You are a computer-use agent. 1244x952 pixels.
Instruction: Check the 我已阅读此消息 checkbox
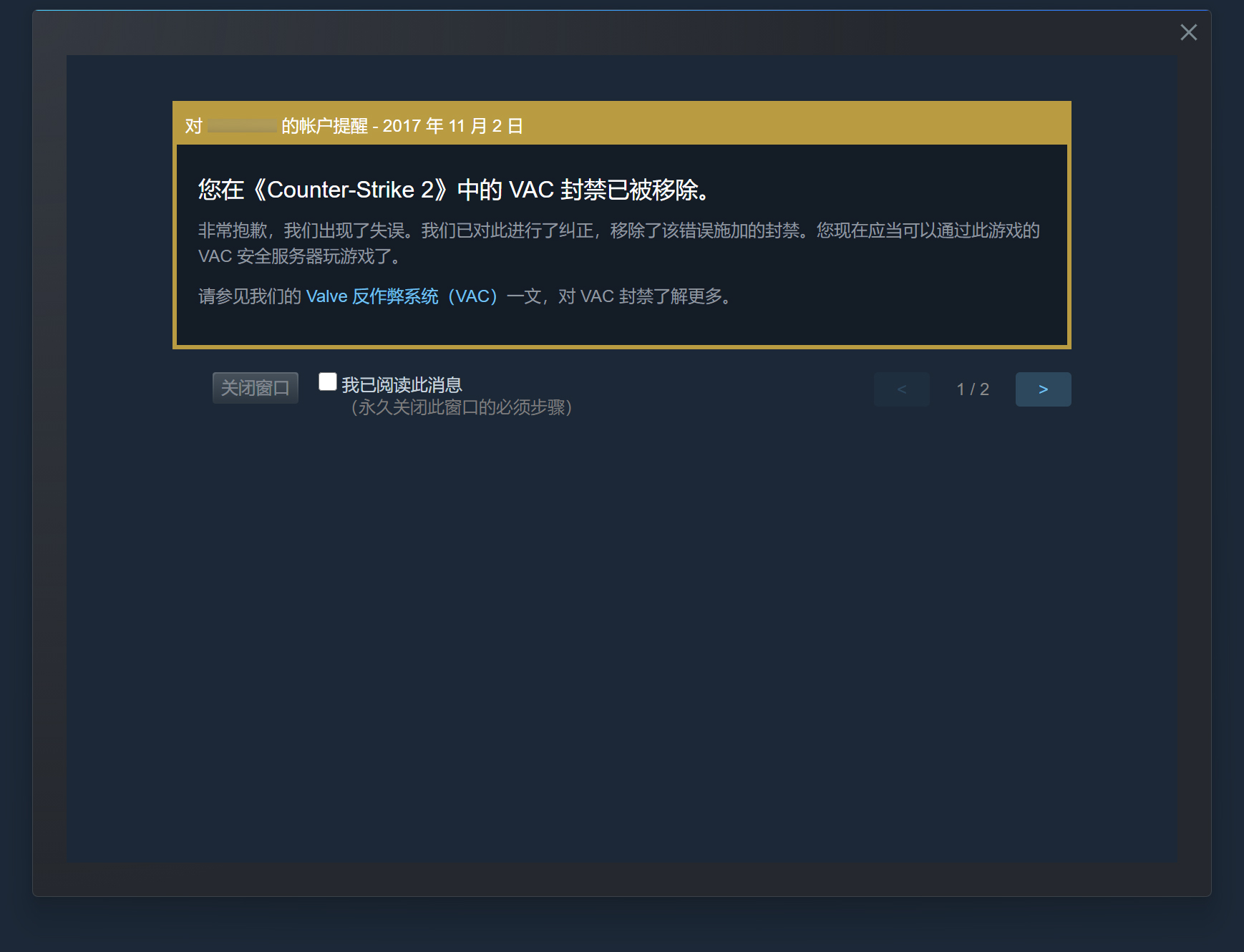(328, 382)
